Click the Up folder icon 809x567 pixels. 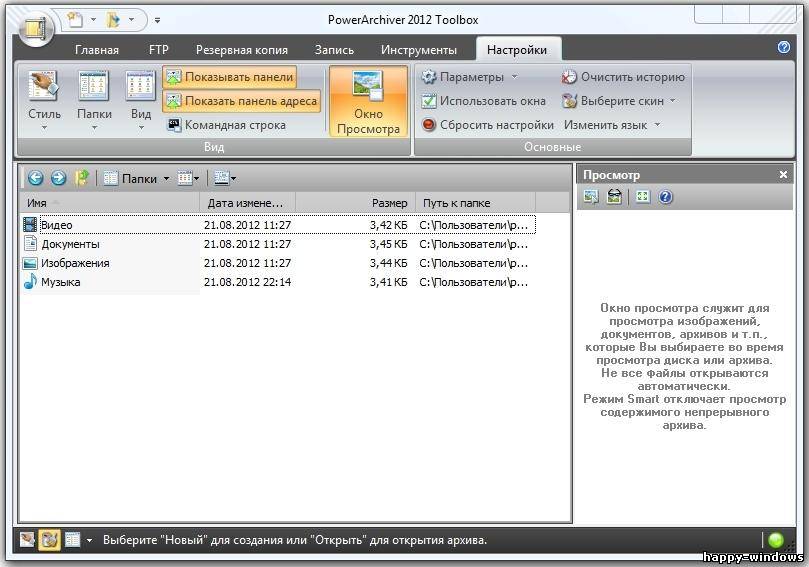click(x=82, y=179)
